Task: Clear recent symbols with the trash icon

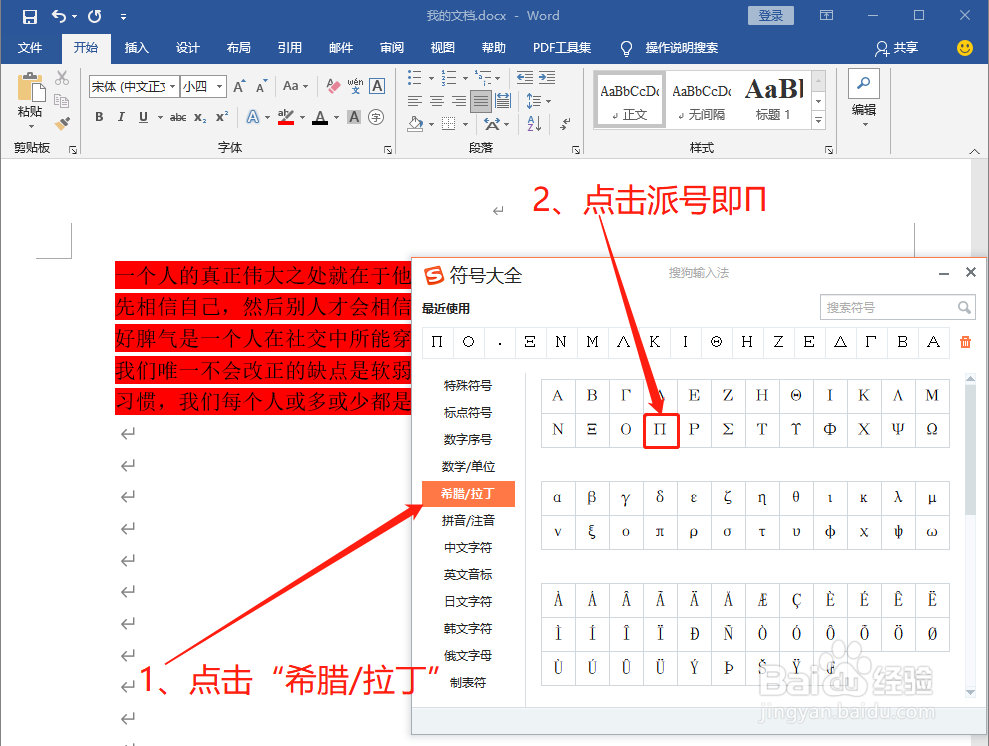Action: (965, 342)
